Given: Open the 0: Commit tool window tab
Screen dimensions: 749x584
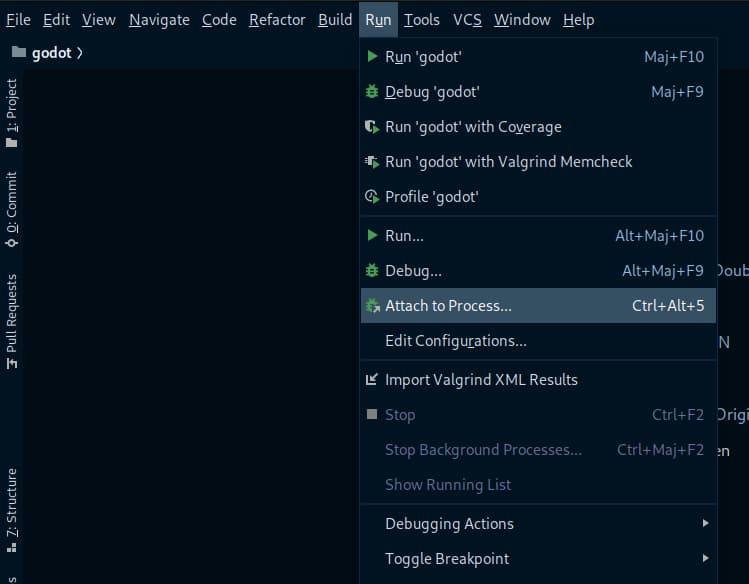Looking at the screenshot, I should pos(12,209).
